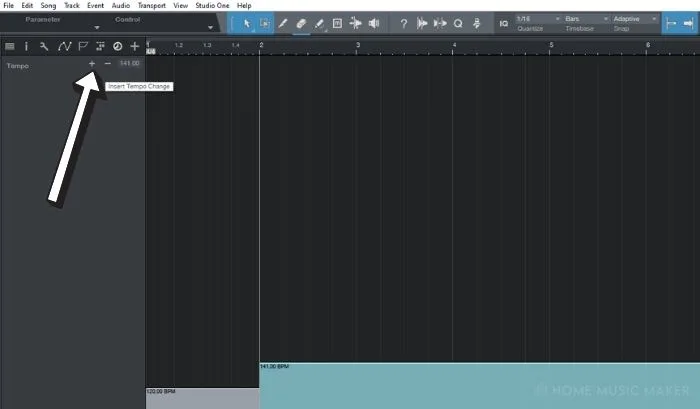700x409 pixels.
Task: Click the wrench options icon
Action: 44,46
